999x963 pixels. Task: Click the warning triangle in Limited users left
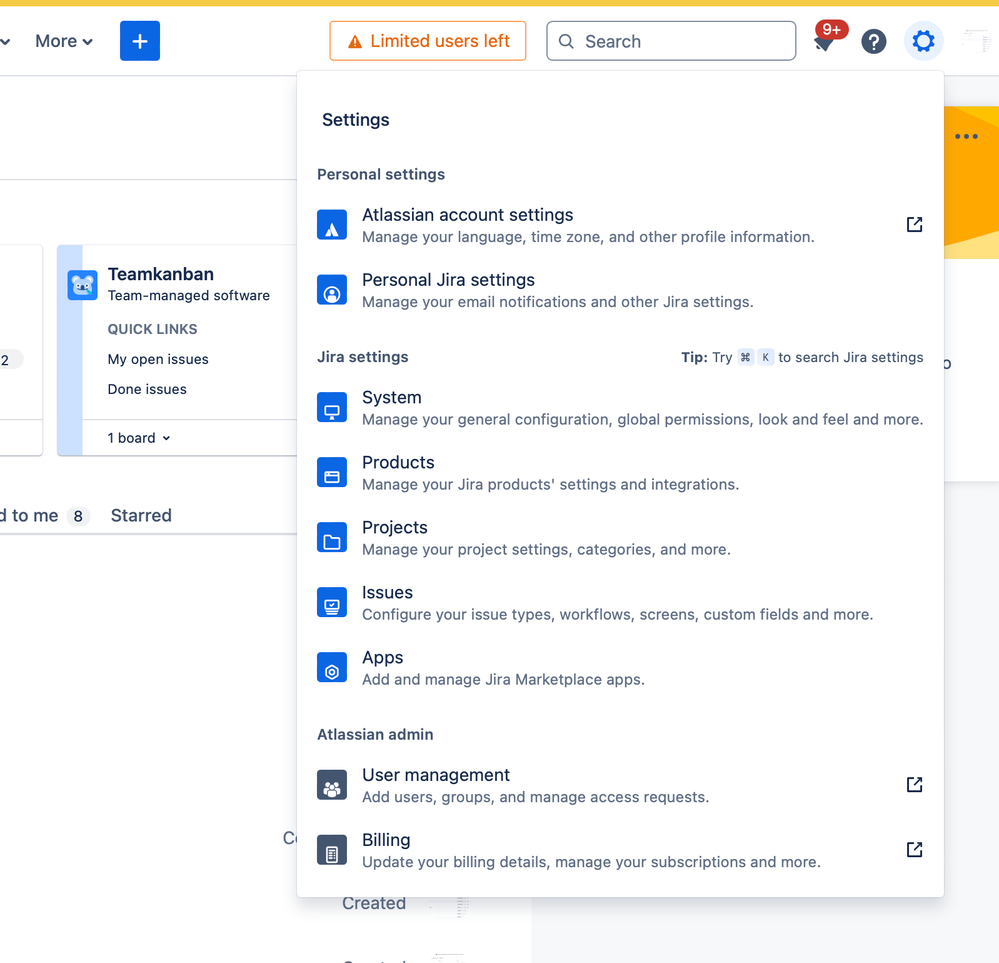click(x=355, y=42)
